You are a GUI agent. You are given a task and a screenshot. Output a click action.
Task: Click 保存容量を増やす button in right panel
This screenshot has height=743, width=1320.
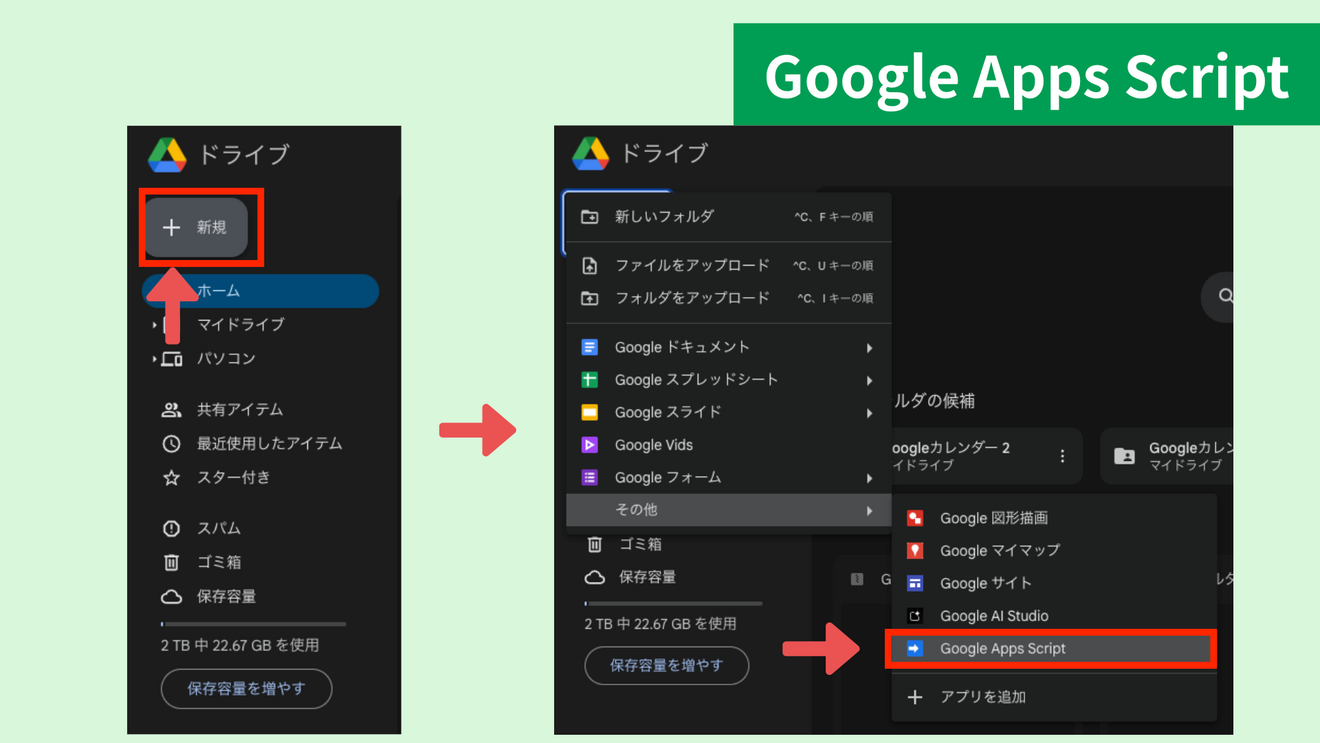[x=667, y=665]
